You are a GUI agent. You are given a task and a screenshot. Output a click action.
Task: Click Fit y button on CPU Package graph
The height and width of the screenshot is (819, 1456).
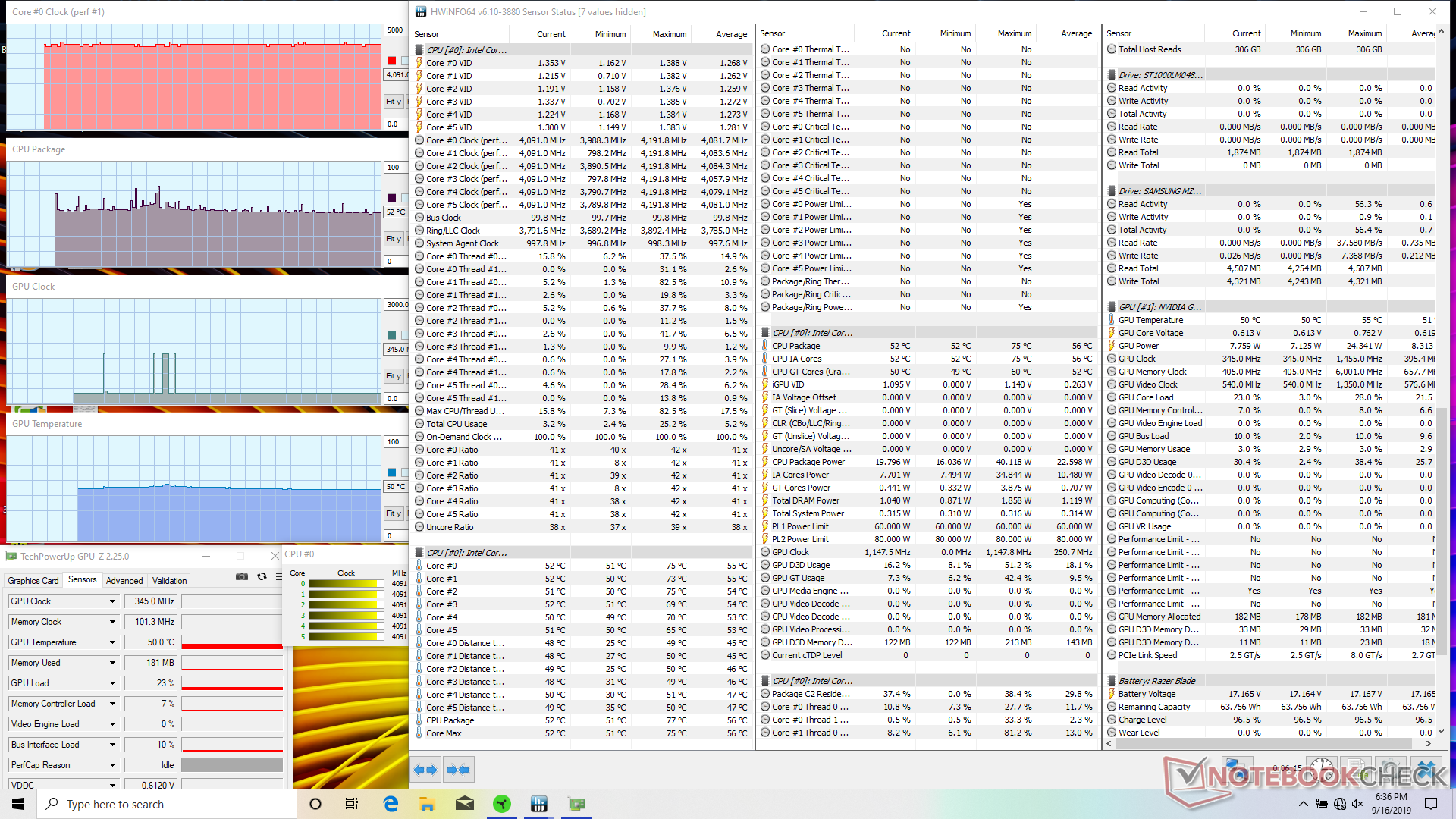coord(393,239)
